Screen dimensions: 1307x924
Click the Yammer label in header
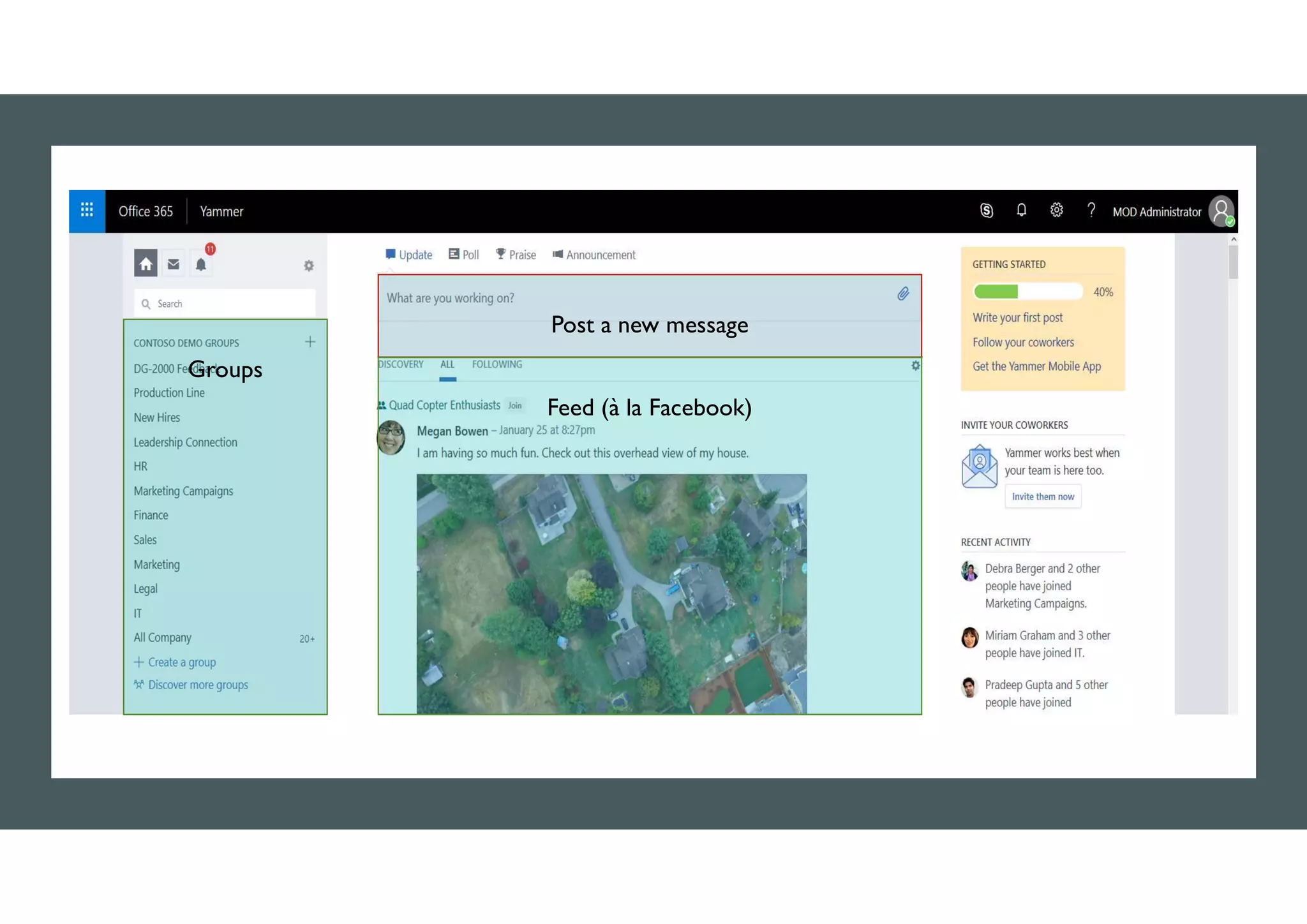(x=221, y=211)
